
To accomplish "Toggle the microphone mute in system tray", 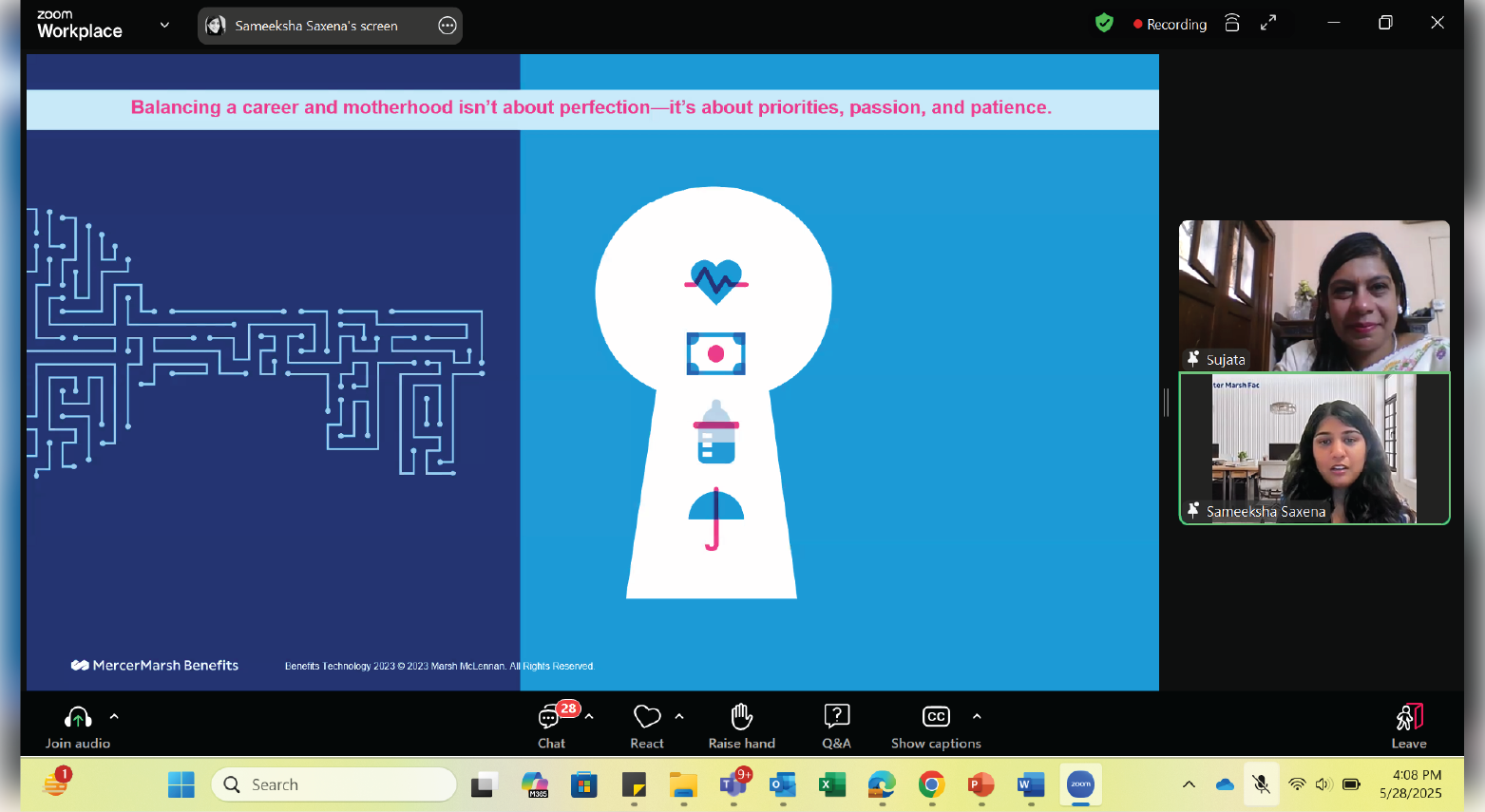I will pyautogui.click(x=1261, y=784).
